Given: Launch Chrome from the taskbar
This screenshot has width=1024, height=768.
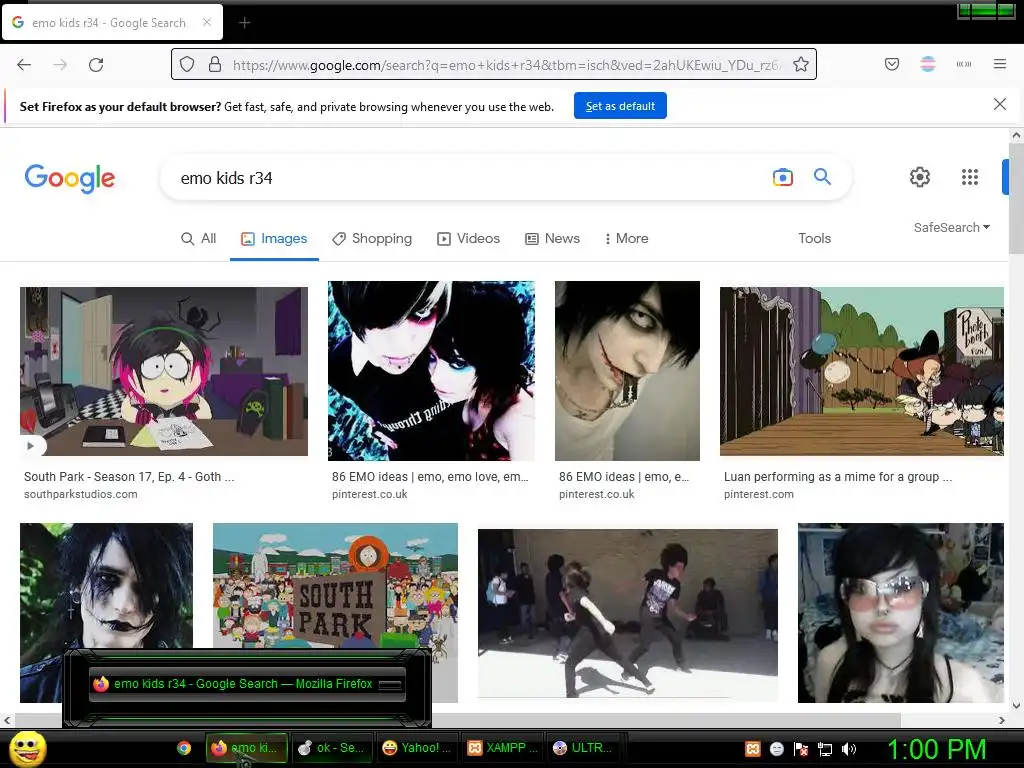Looking at the screenshot, I should [x=184, y=748].
